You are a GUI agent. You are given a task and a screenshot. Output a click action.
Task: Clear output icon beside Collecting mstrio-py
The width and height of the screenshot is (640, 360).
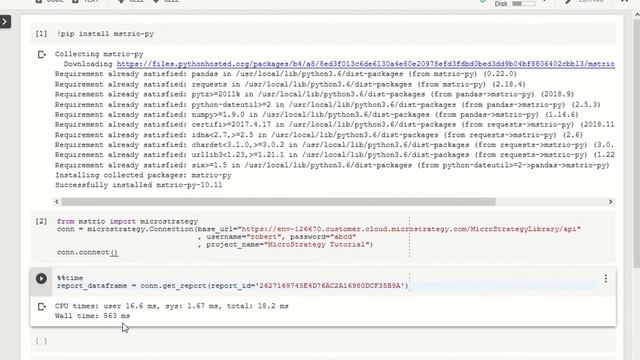[41, 54]
